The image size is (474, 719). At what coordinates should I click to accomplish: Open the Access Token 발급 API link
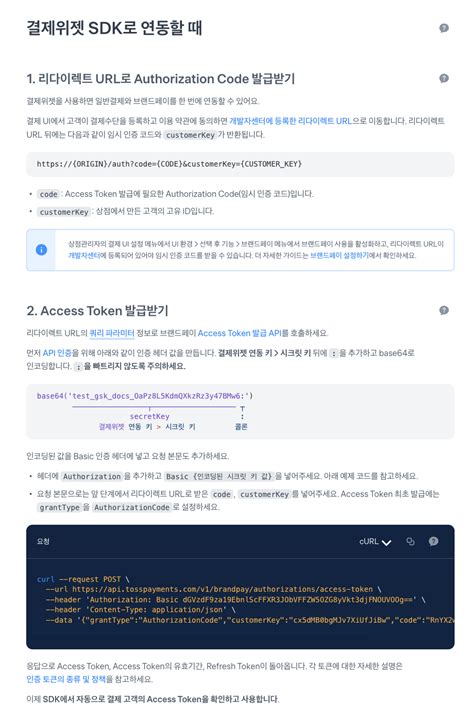pyautogui.click(x=239, y=333)
